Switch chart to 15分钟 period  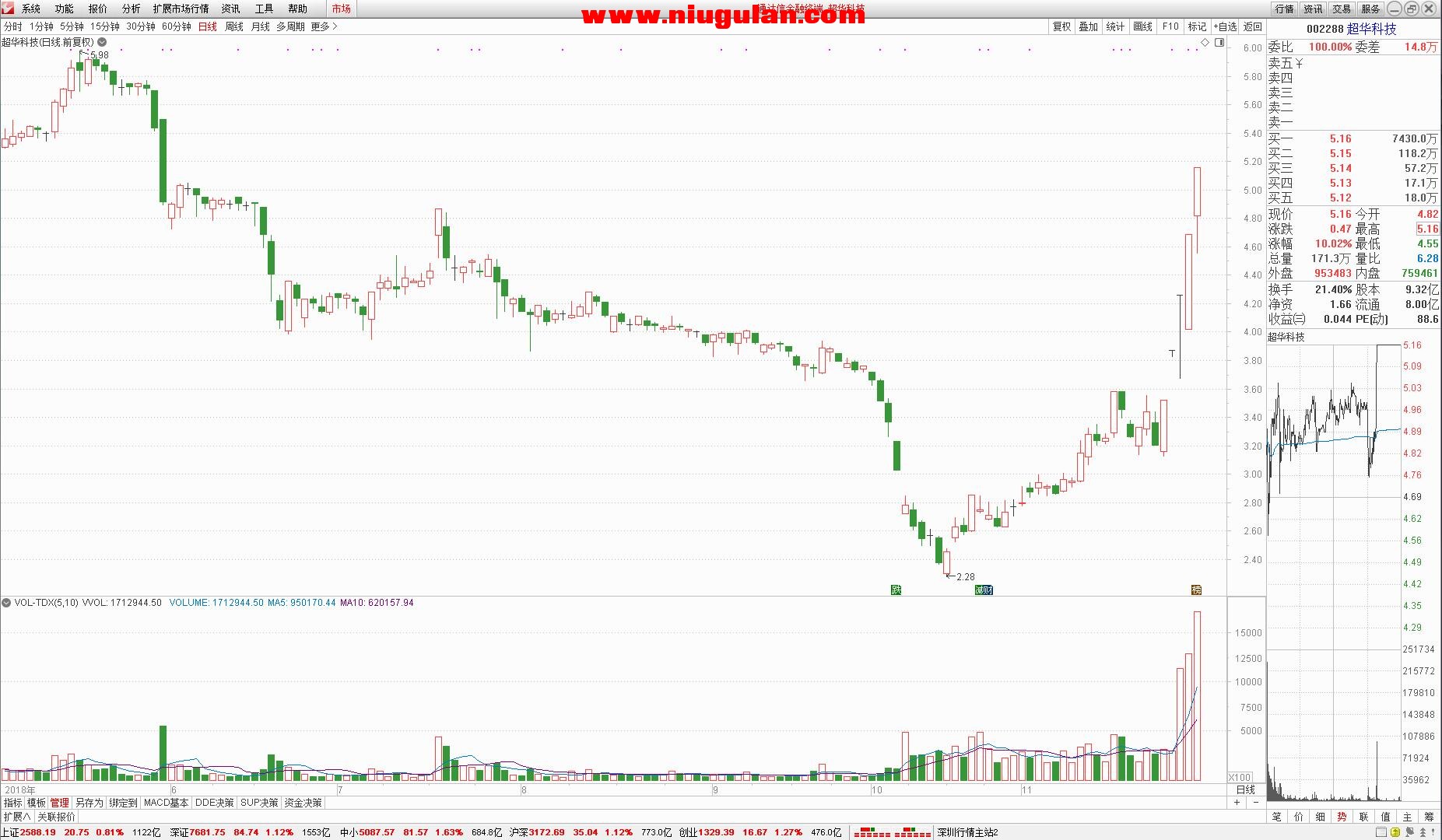pos(105,26)
